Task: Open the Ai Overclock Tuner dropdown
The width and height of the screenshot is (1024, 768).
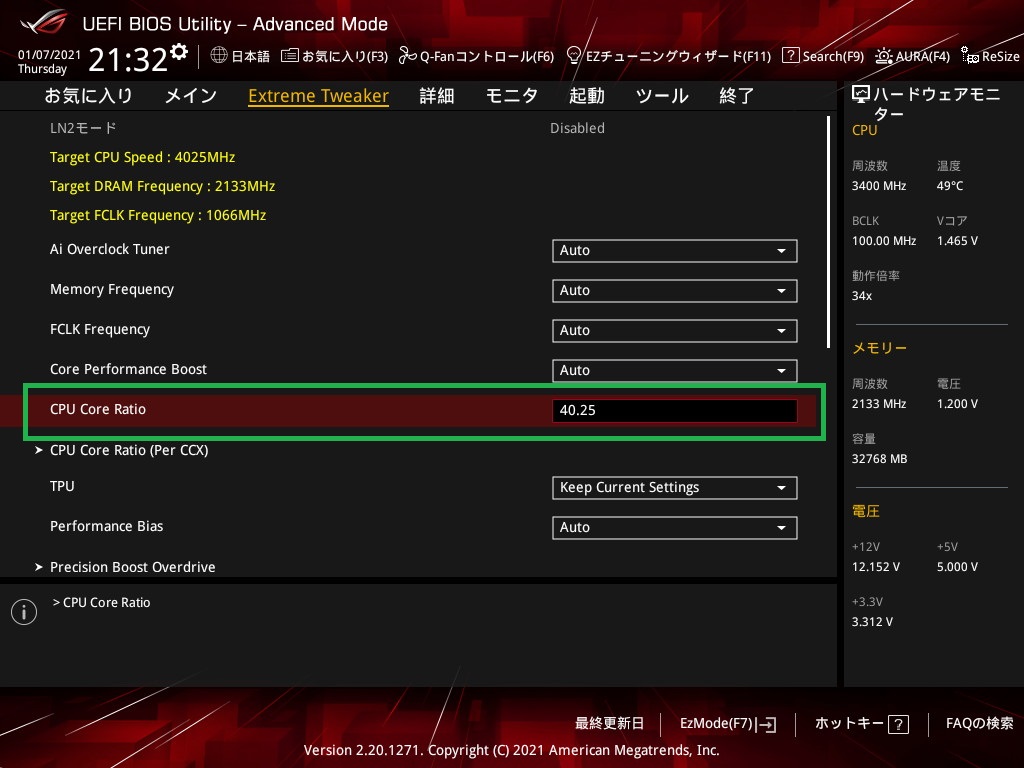Action: pyautogui.click(x=675, y=251)
